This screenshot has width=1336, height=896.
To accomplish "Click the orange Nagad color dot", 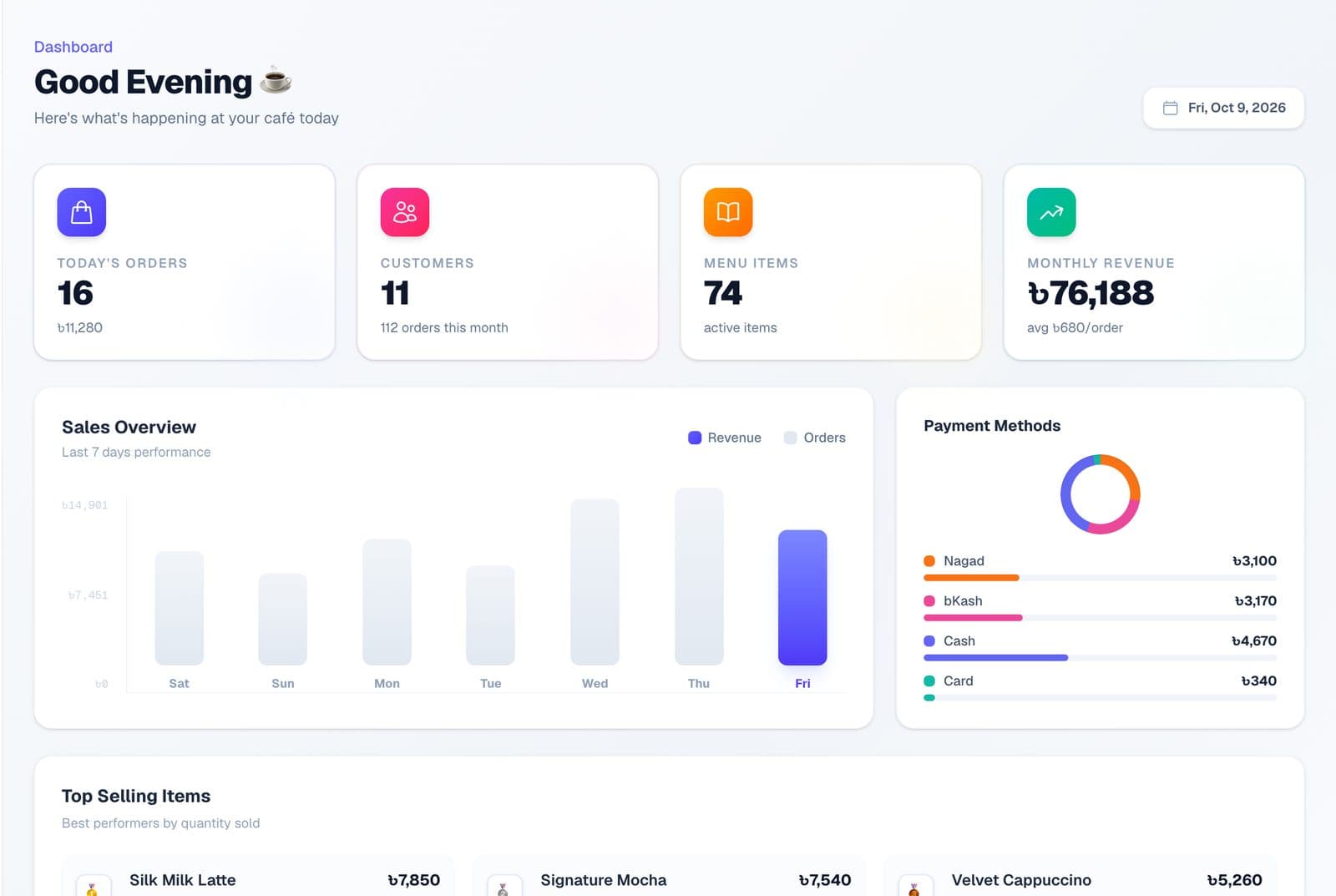I will click(x=929, y=561).
